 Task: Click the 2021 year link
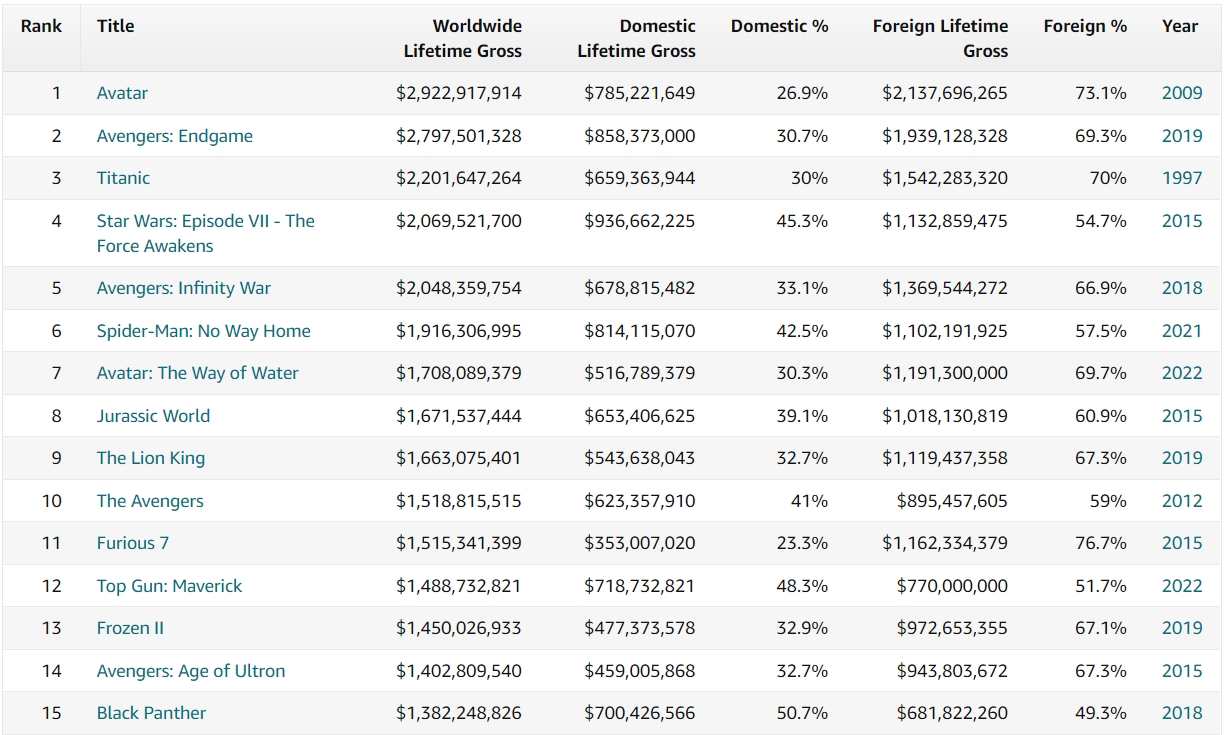(1182, 331)
